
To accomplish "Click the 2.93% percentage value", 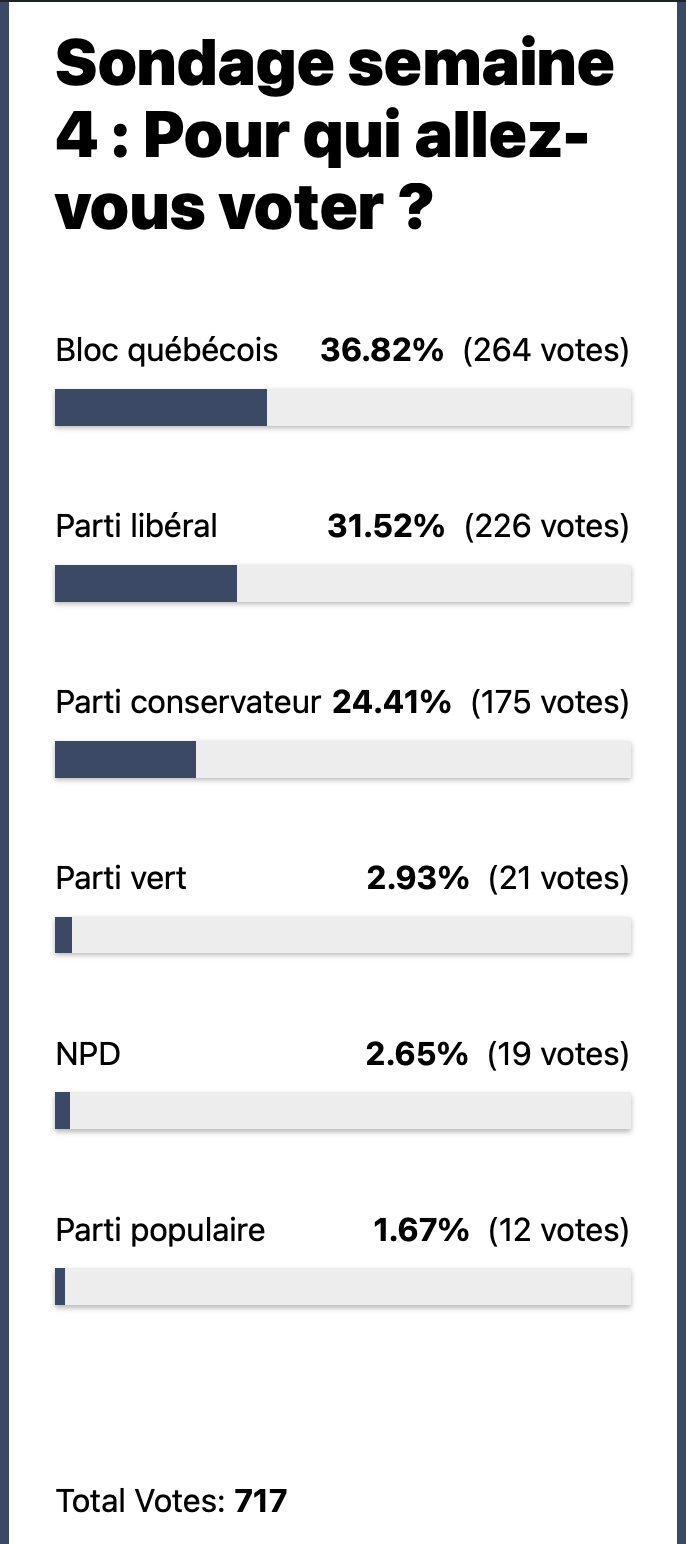I will point(417,878).
